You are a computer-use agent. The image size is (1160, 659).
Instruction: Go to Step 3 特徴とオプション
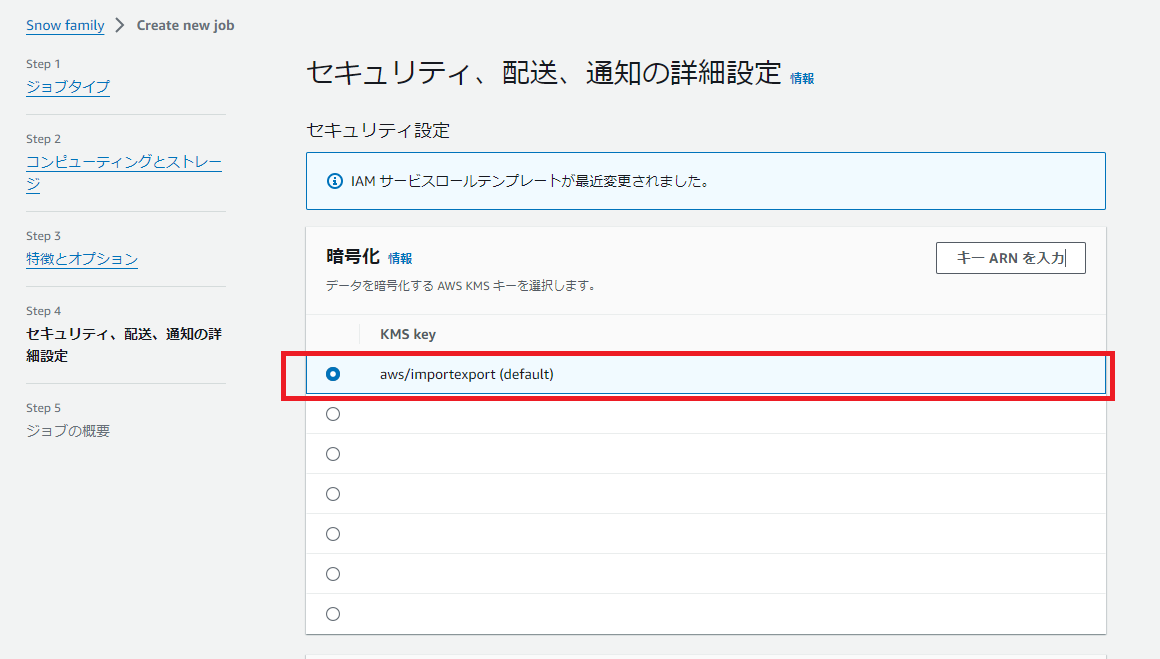pyautogui.click(x=82, y=259)
